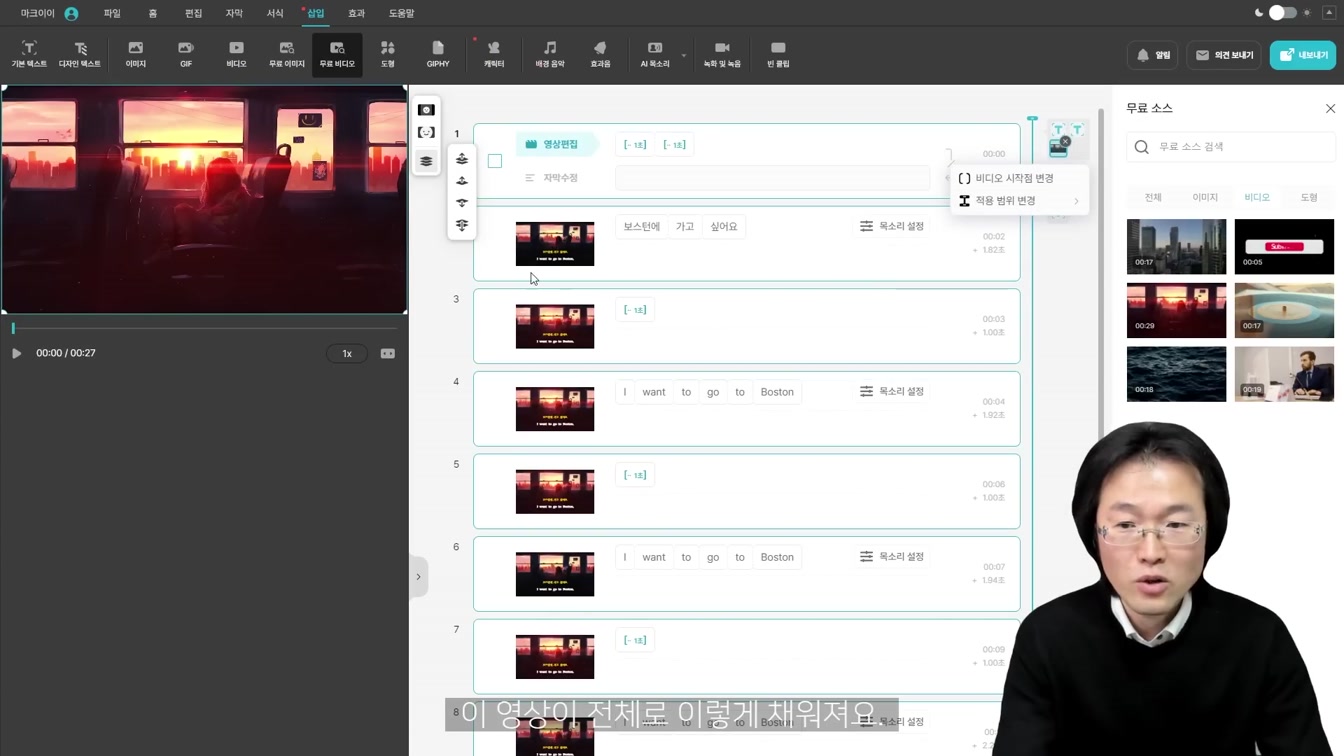
Task: Click the 영상편집 tag button
Action: (555, 144)
